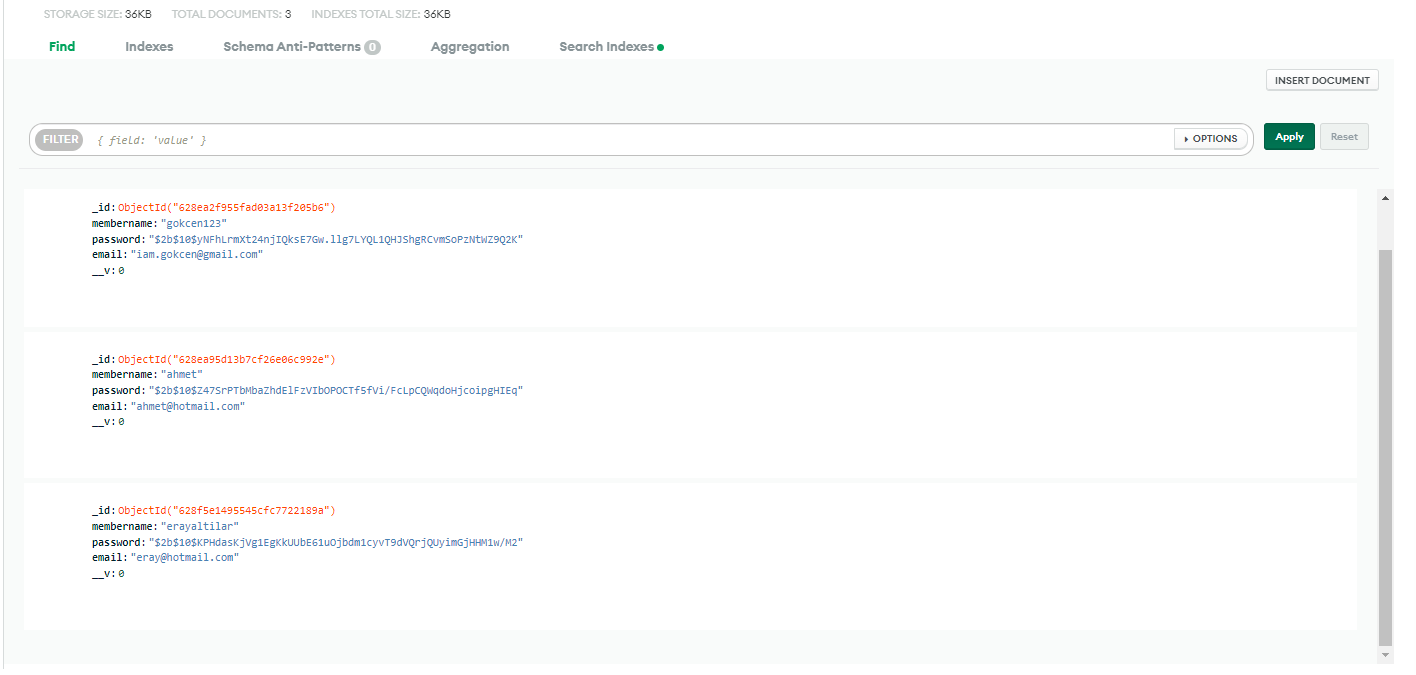Open the Aggregation tab
Image resolution: width=1416 pixels, height=675 pixels.
470,46
